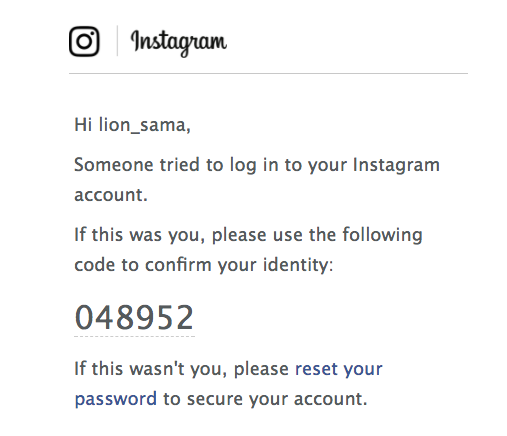Viewport: 507px width, 436px height.
Task: Click the Instagram script wordmark
Action: (x=179, y=43)
